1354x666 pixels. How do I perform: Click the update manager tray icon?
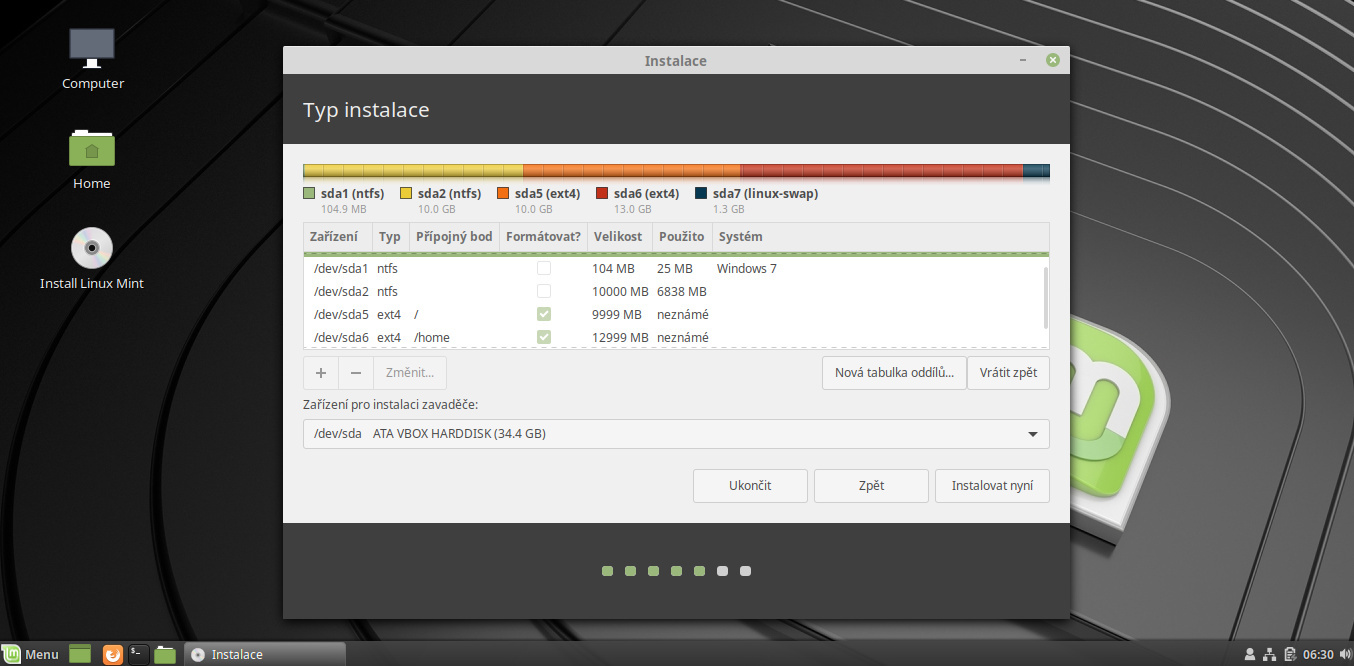pos(1290,654)
